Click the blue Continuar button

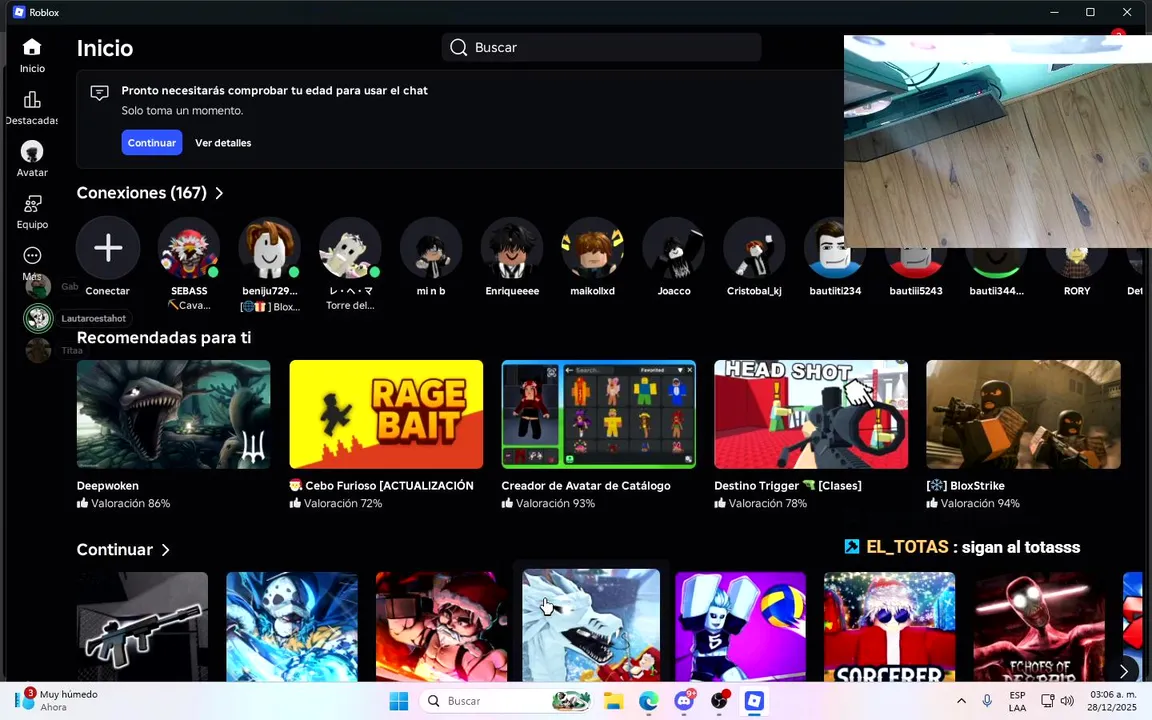point(151,143)
